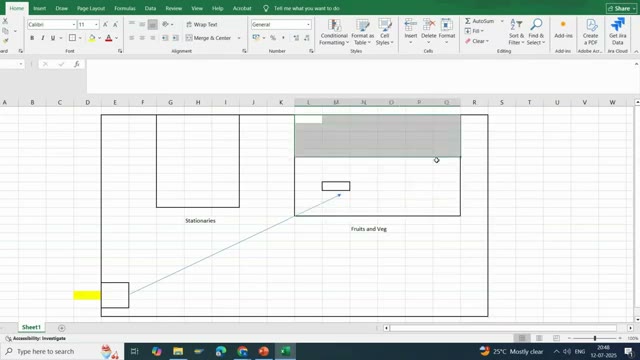640x360 pixels.
Task: Add a new sheet with plus icon
Action: pyautogui.click(x=62, y=328)
